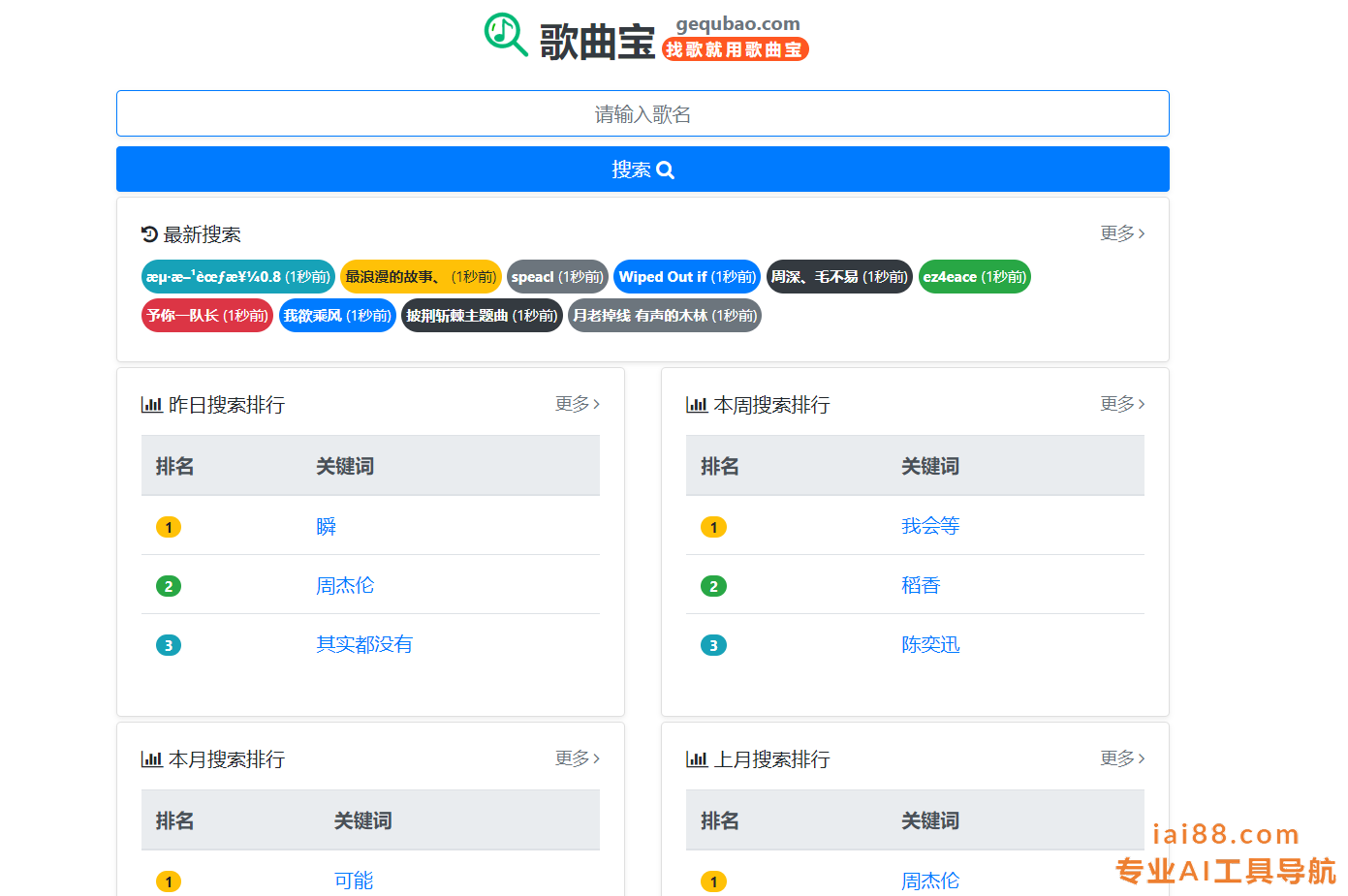Click rank 2 badge next to 稻香
The image size is (1348, 896).
(x=713, y=586)
